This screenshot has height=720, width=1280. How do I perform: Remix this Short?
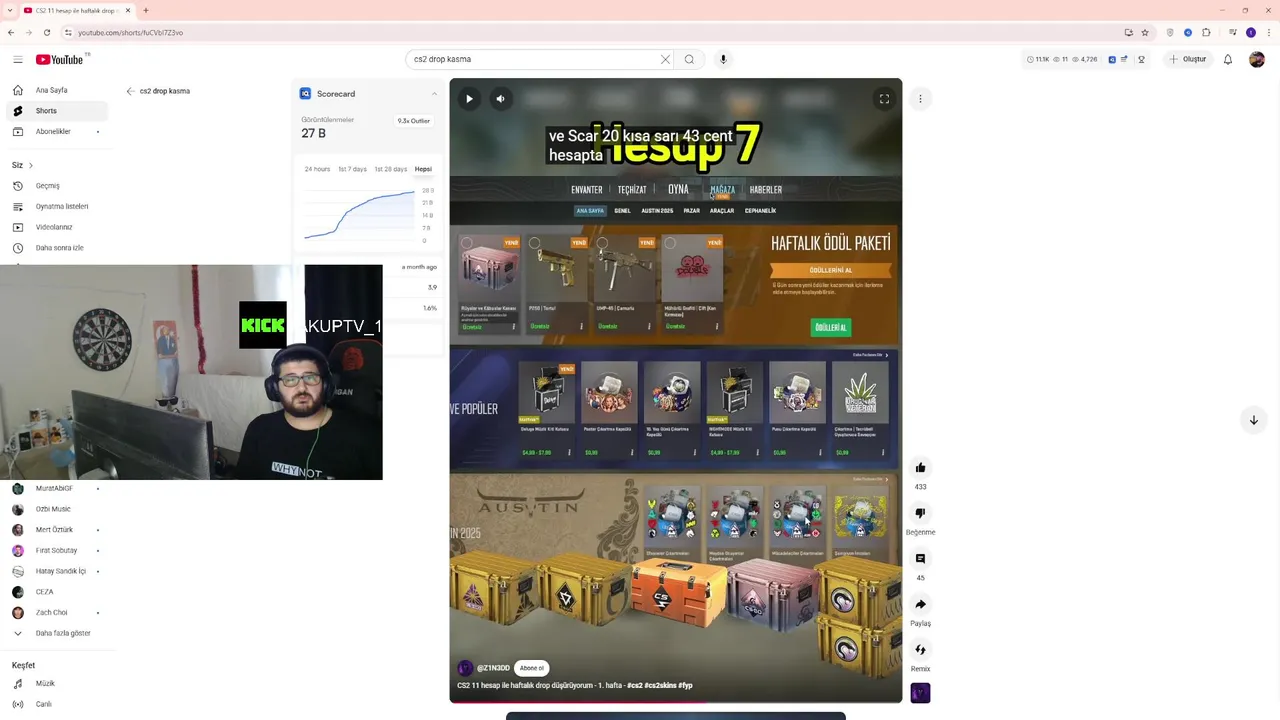[x=920, y=650]
